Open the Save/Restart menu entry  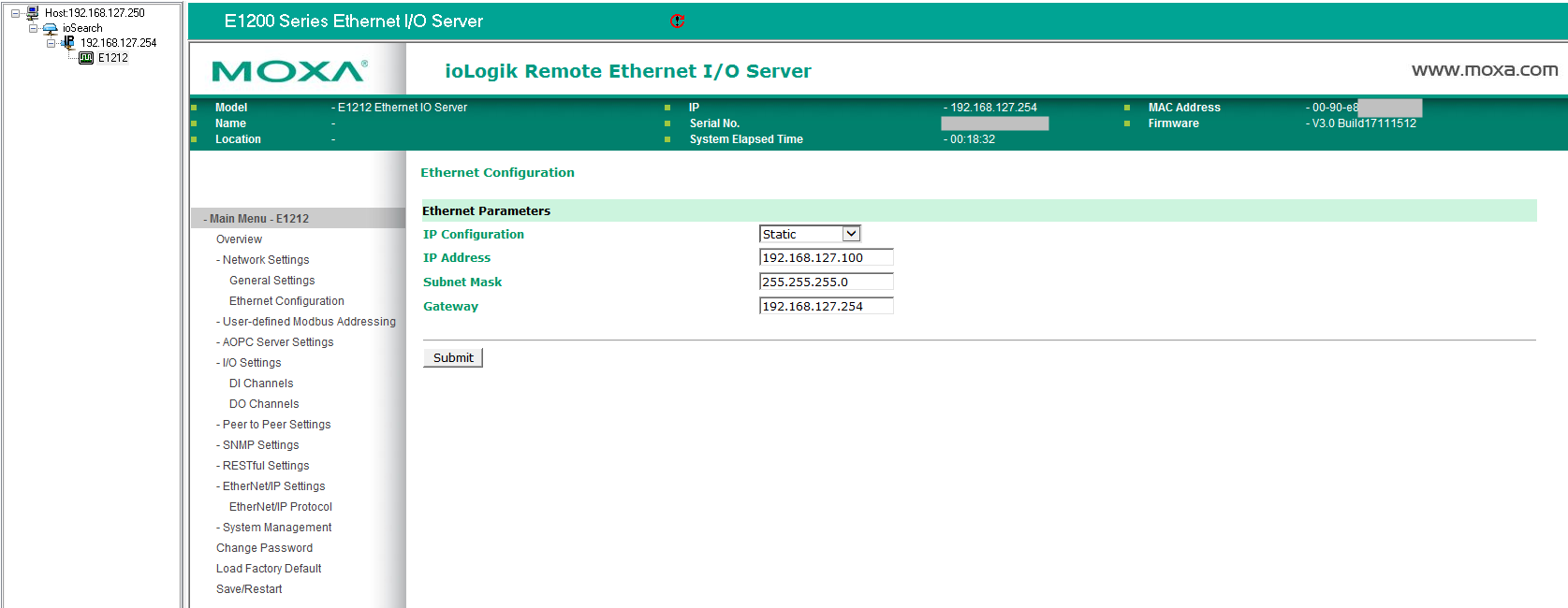tap(249, 589)
